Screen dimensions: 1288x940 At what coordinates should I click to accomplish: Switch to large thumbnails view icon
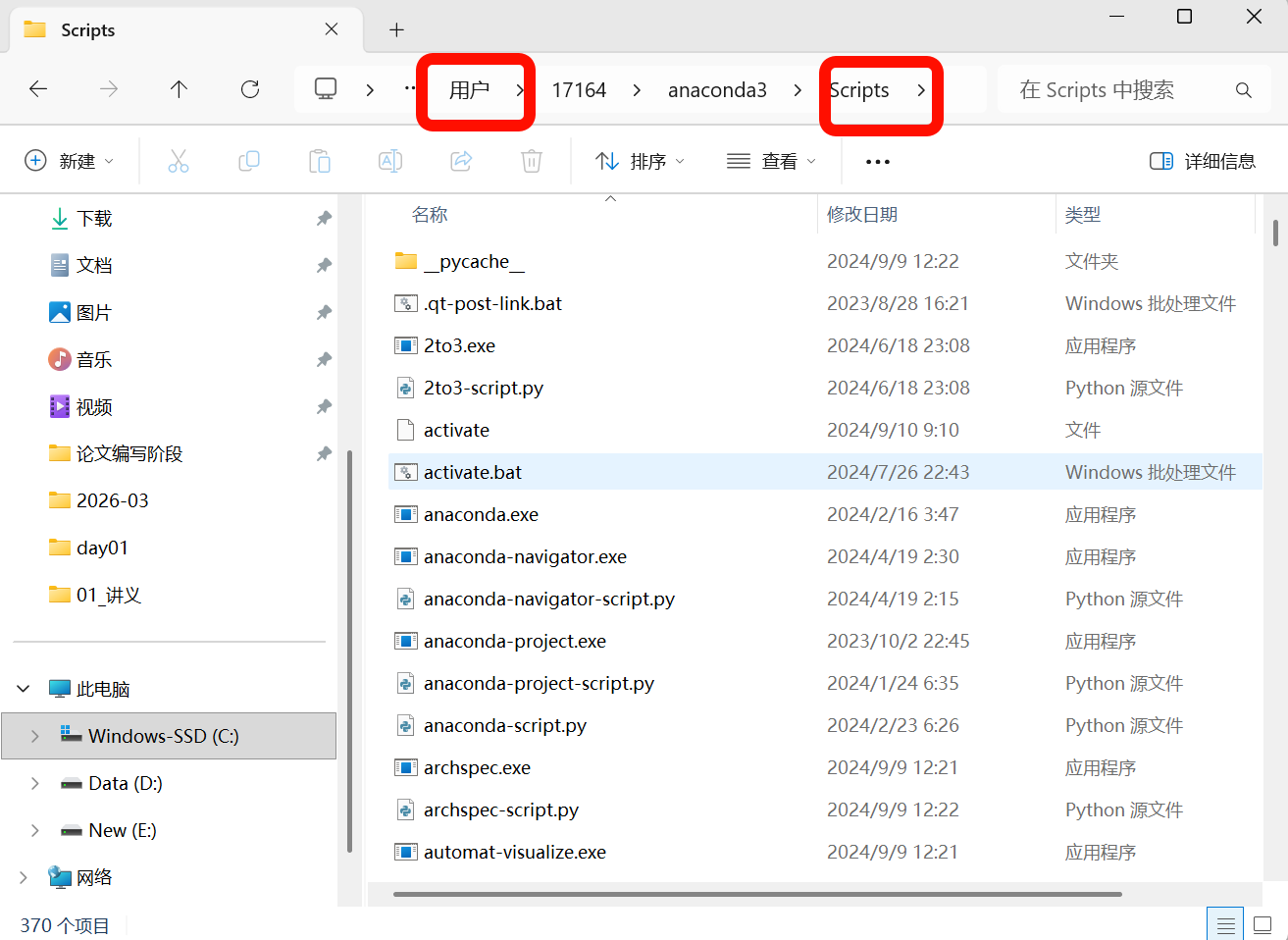pyautogui.click(x=1263, y=924)
